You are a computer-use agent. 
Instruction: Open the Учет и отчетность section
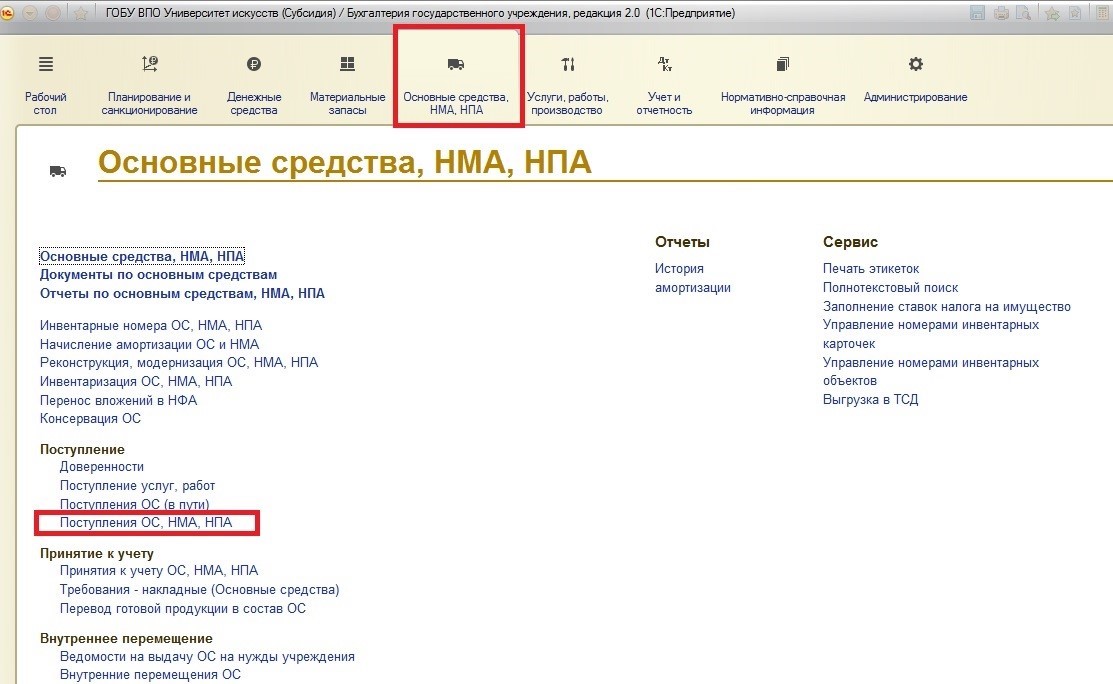664,84
